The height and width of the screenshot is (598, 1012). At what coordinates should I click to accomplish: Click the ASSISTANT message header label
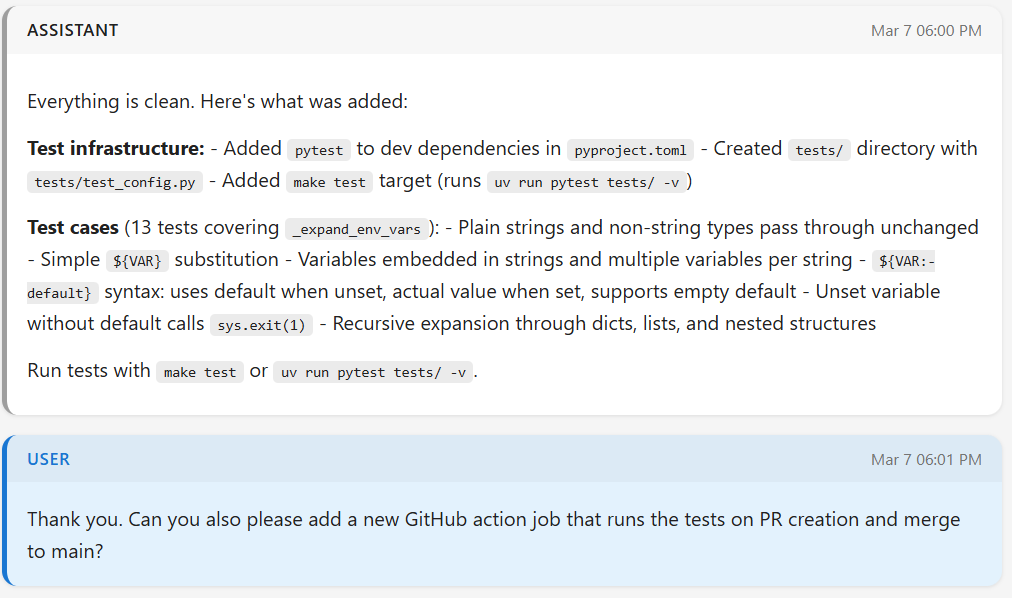click(72, 30)
